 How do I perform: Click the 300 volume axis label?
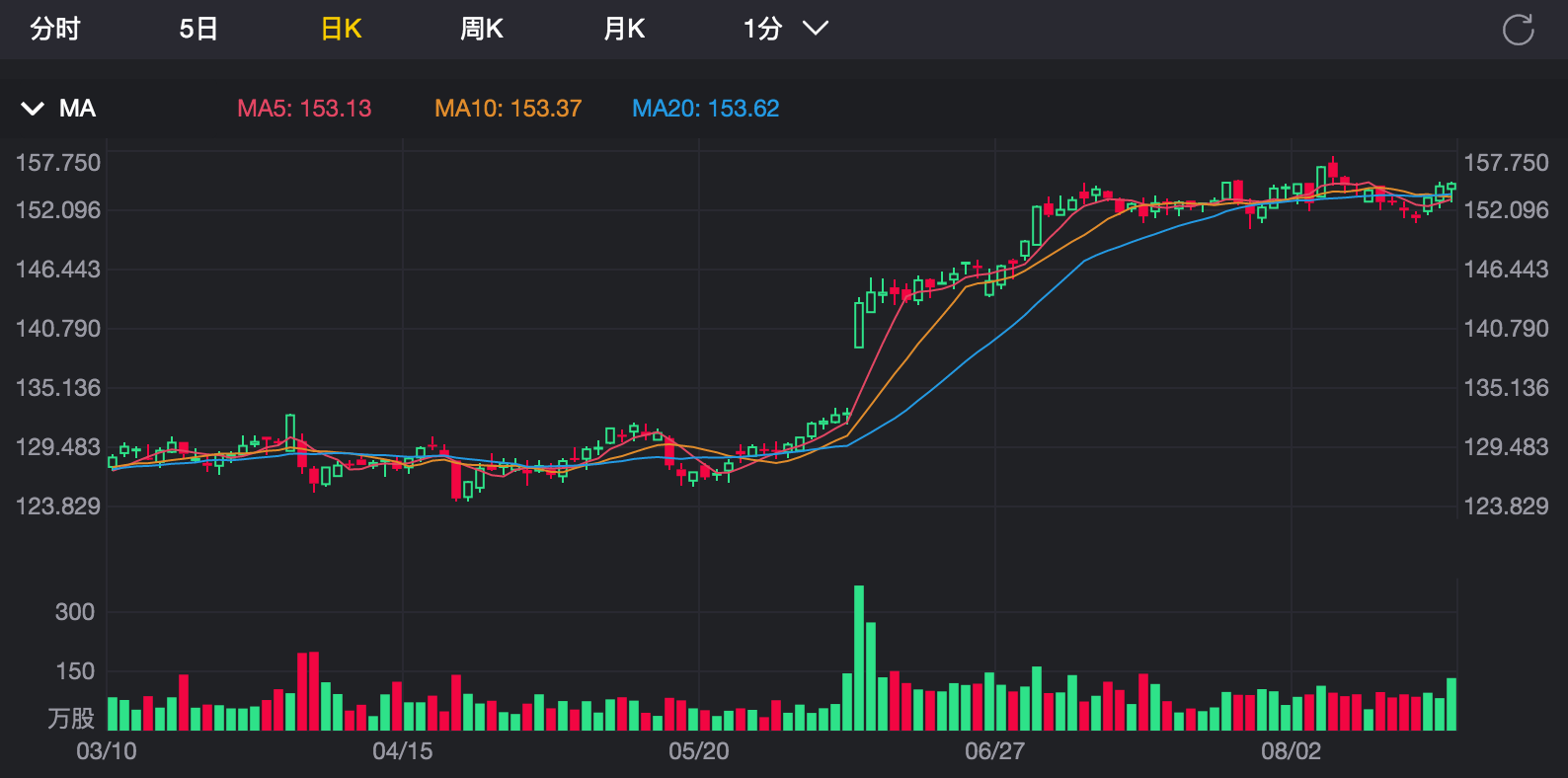75,612
